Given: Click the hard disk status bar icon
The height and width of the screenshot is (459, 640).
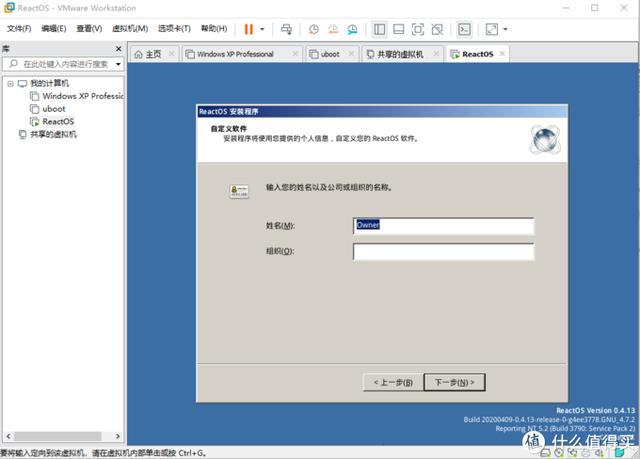Looking at the screenshot, I should point(545,453).
